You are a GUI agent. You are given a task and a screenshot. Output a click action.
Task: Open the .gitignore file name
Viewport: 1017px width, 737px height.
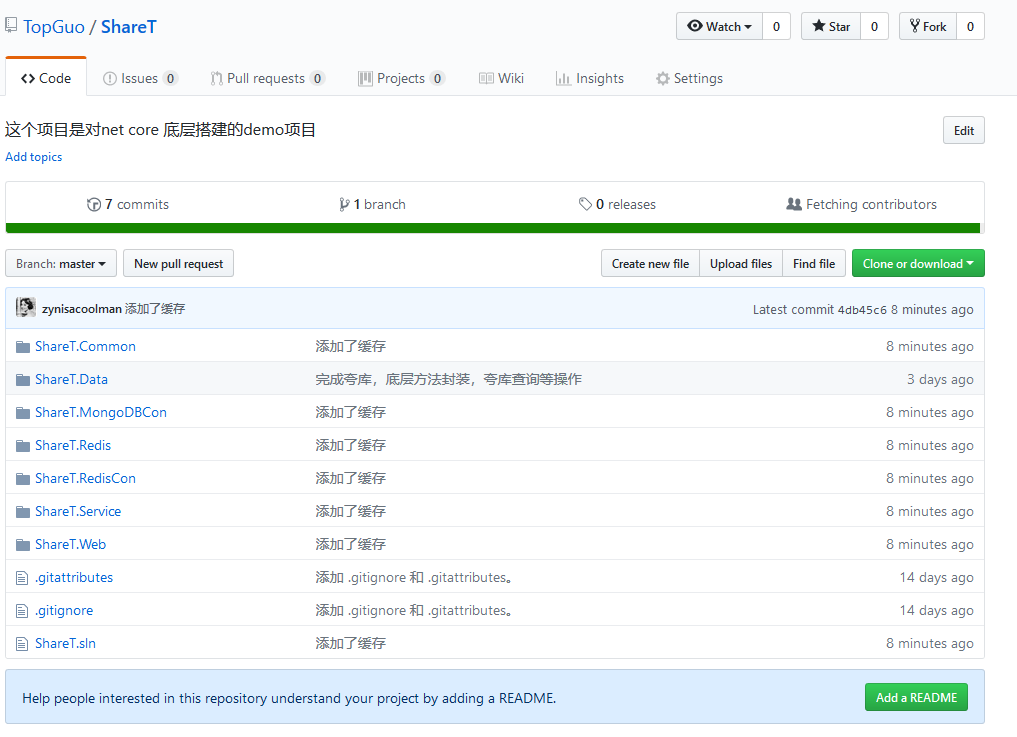tap(64, 611)
